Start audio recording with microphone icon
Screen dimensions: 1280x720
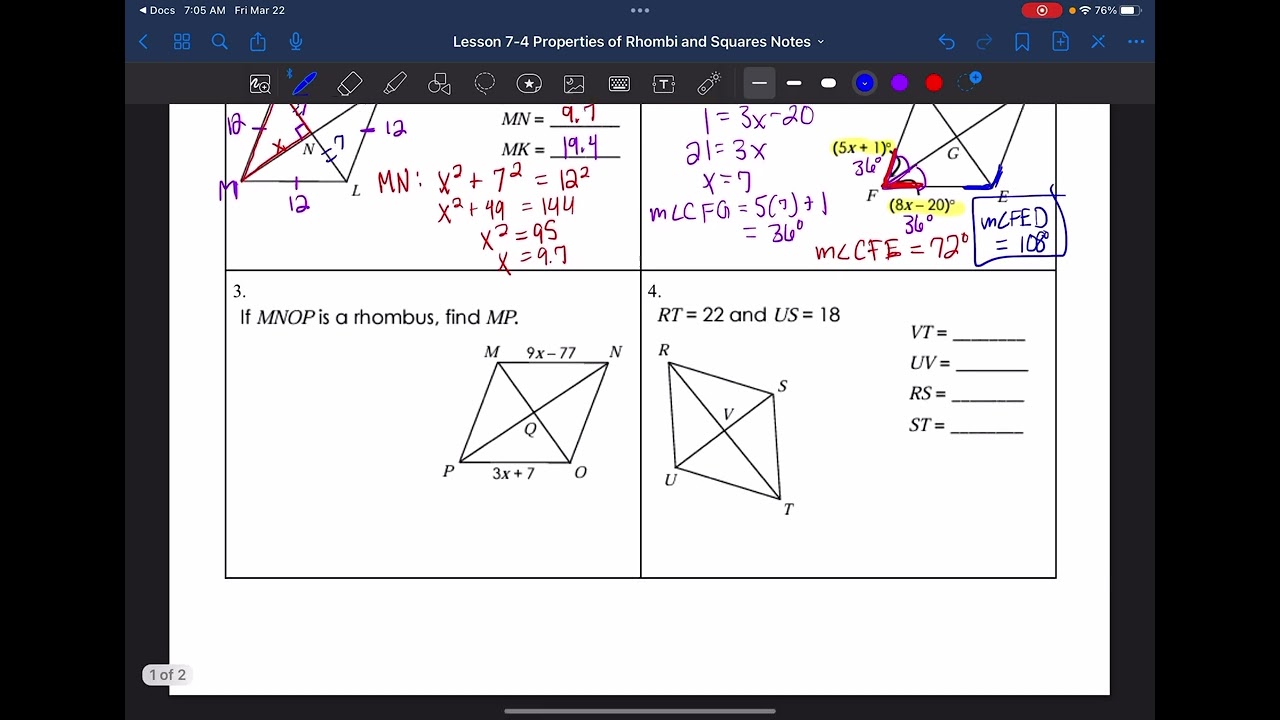(296, 42)
